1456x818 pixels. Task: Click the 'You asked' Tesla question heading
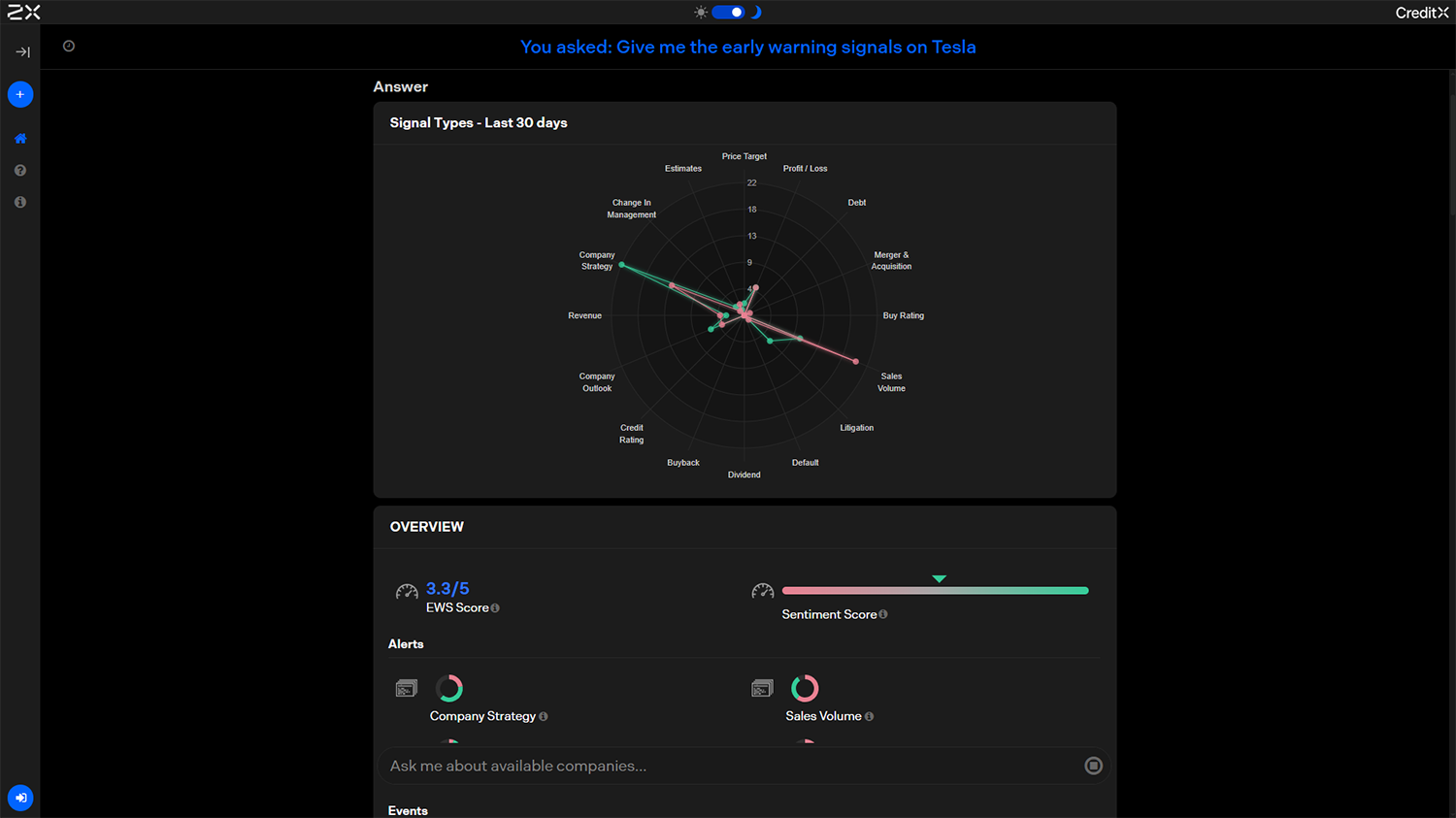pos(748,47)
